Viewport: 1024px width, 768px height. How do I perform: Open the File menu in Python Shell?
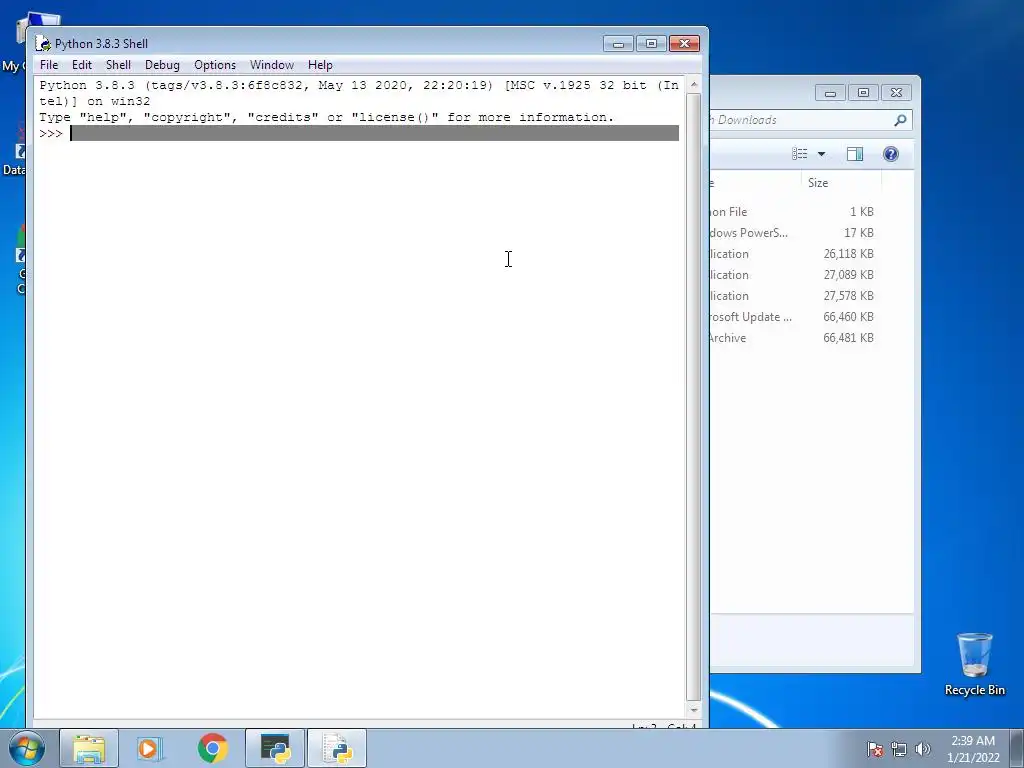tap(49, 65)
